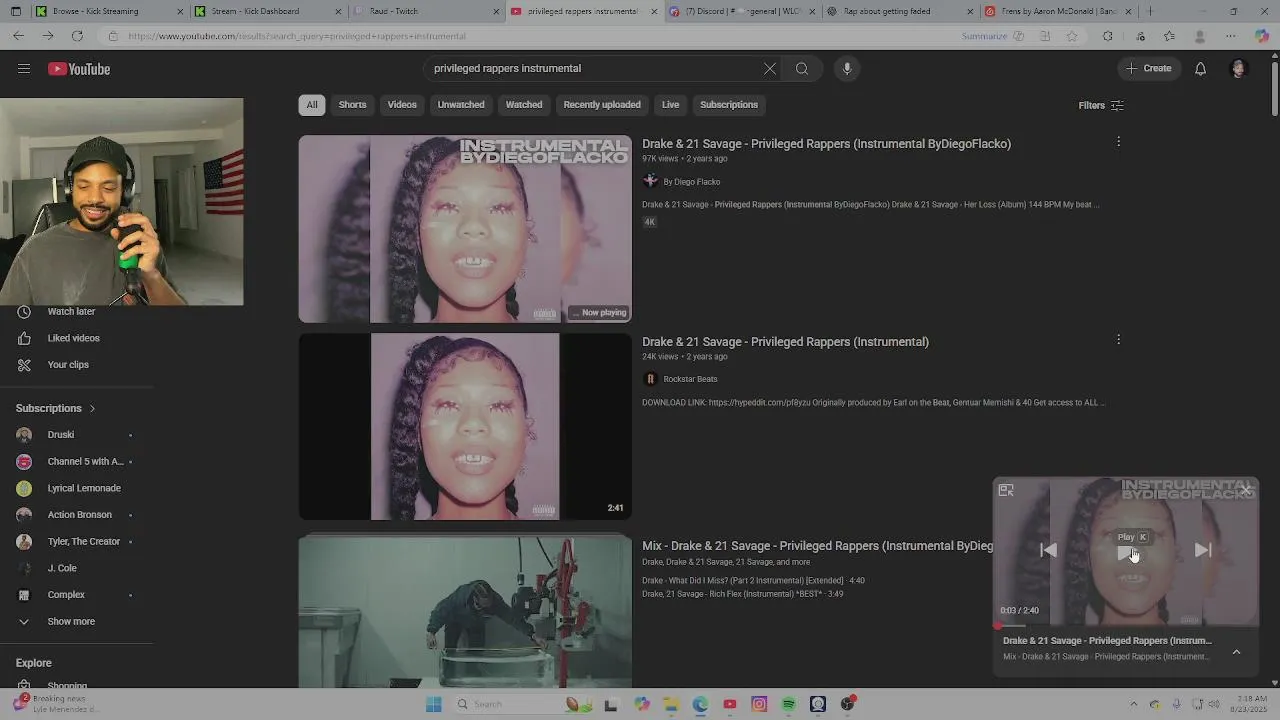
Task: Expand the Subscriptions section arrow
Action: (x=92, y=408)
